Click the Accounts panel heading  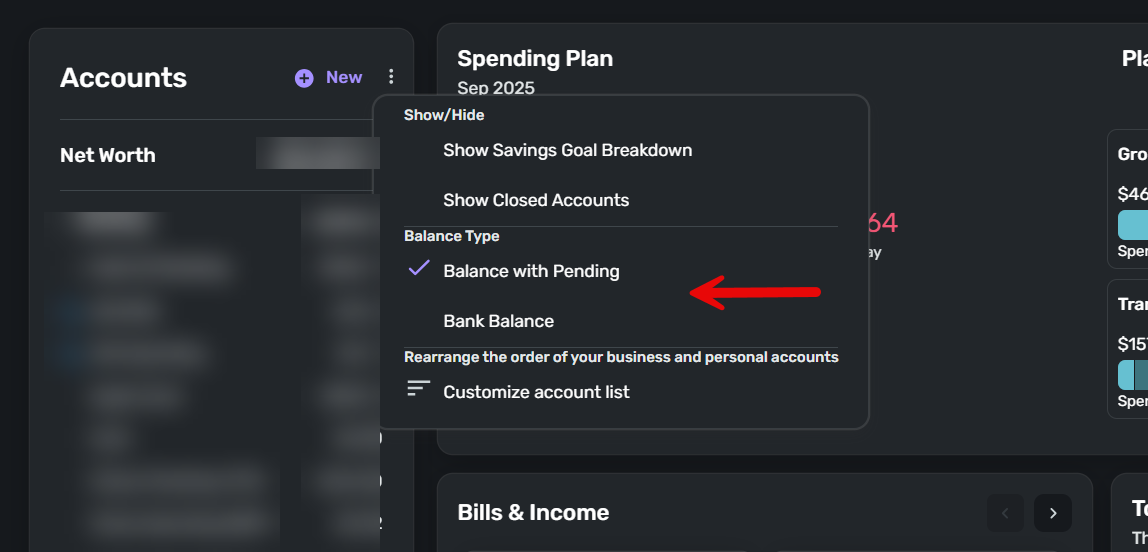[123, 78]
